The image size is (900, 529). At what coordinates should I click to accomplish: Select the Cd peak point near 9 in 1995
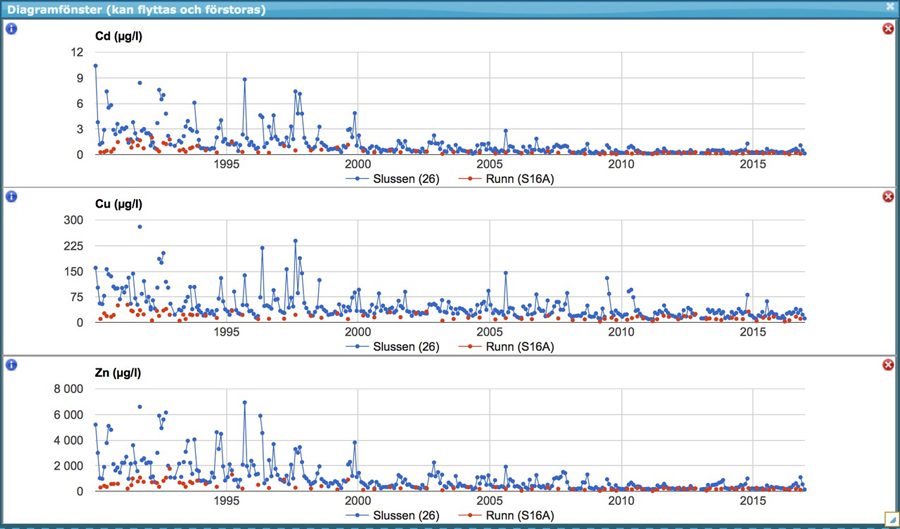[245, 80]
